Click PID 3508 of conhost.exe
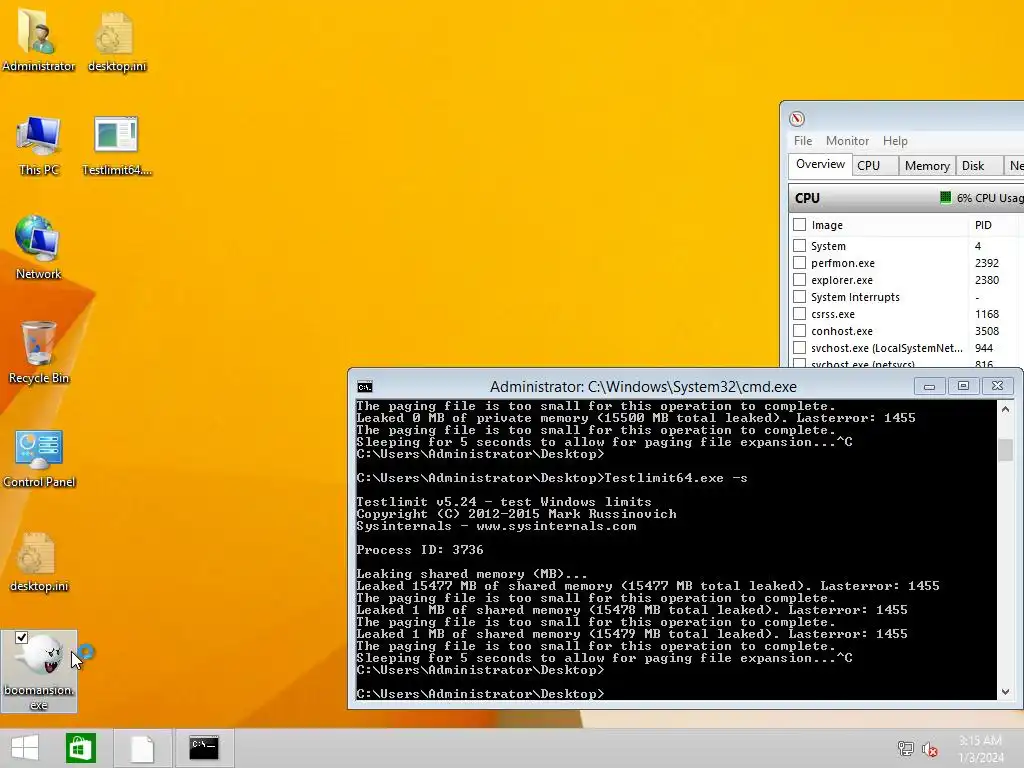This screenshot has width=1024, height=768. (x=987, y=331)
